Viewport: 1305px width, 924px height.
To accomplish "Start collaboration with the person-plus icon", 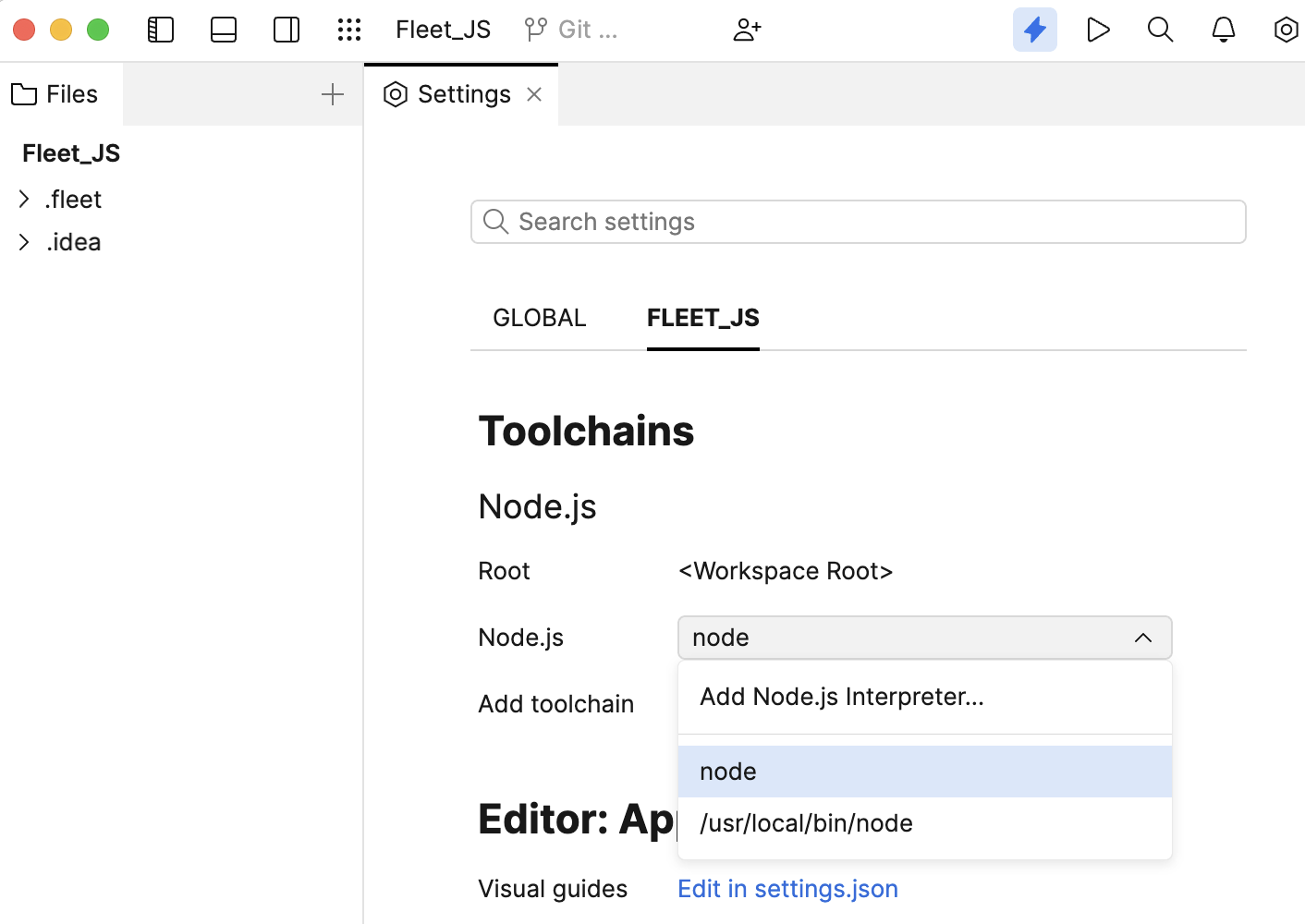I will (747, 29).
